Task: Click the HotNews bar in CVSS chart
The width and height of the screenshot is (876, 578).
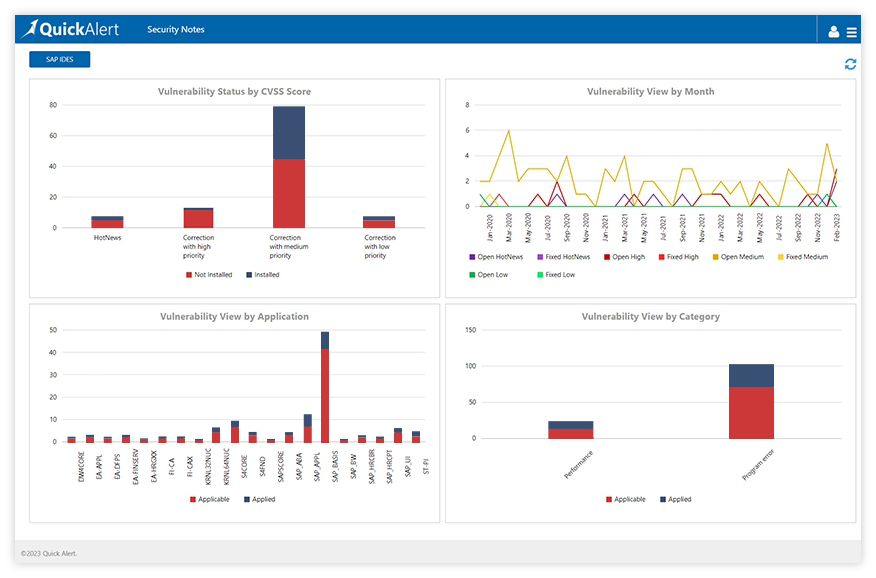Action: 107,222
